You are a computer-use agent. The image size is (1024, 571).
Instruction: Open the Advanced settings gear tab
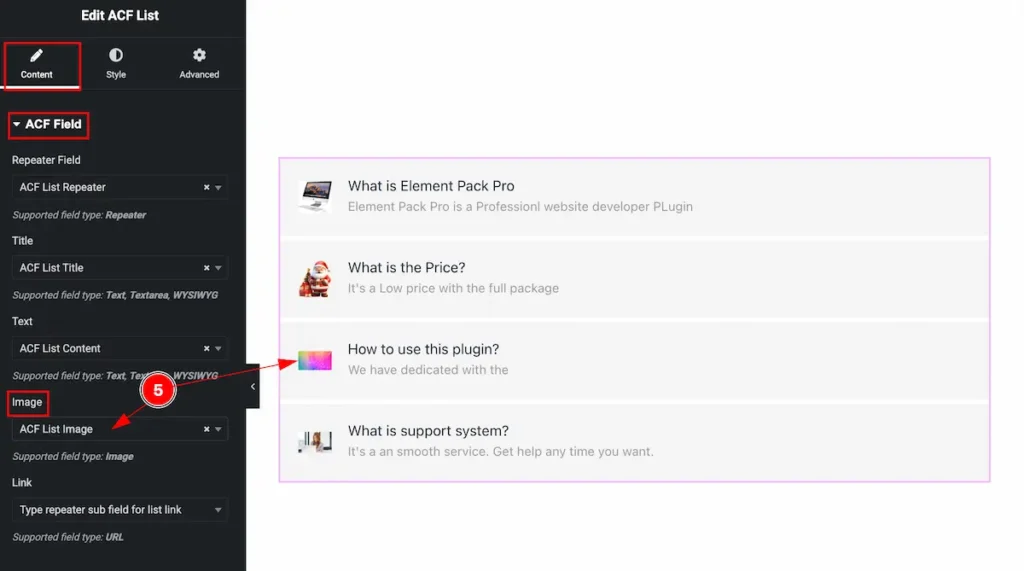(199, 63)
